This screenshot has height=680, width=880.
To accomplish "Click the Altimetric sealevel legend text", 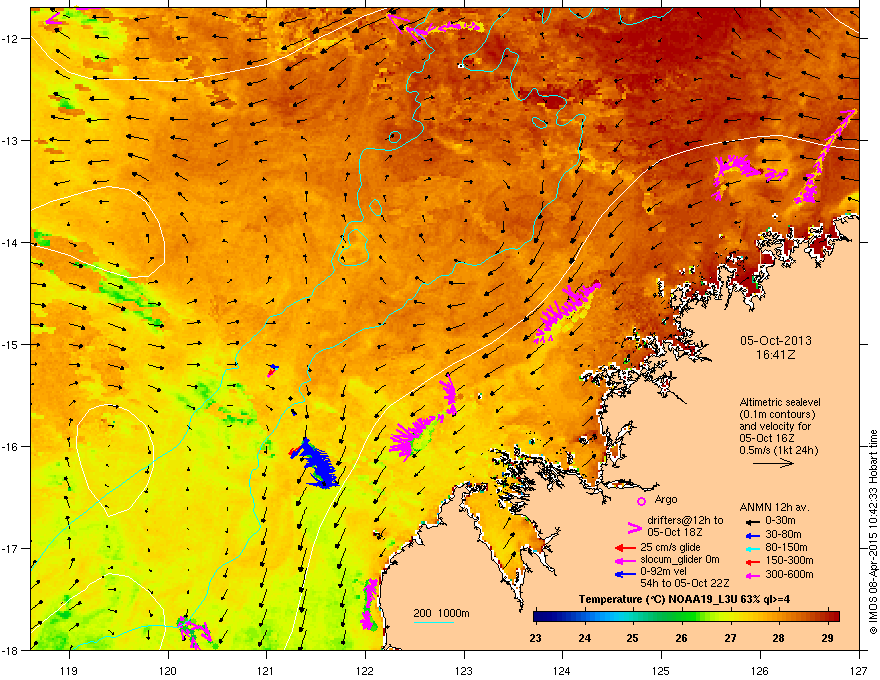I will coord(780,402).
